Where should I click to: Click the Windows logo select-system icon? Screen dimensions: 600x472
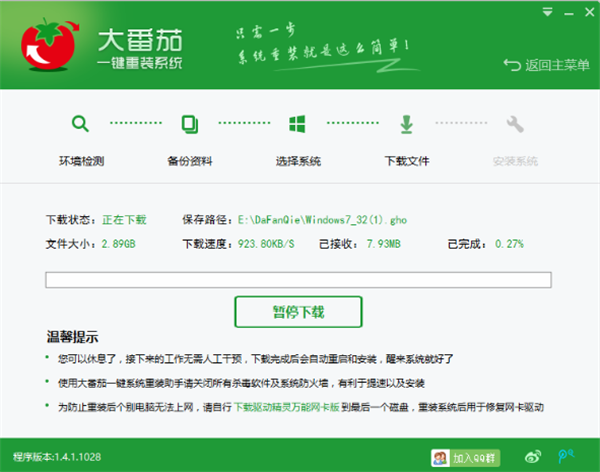297,124
